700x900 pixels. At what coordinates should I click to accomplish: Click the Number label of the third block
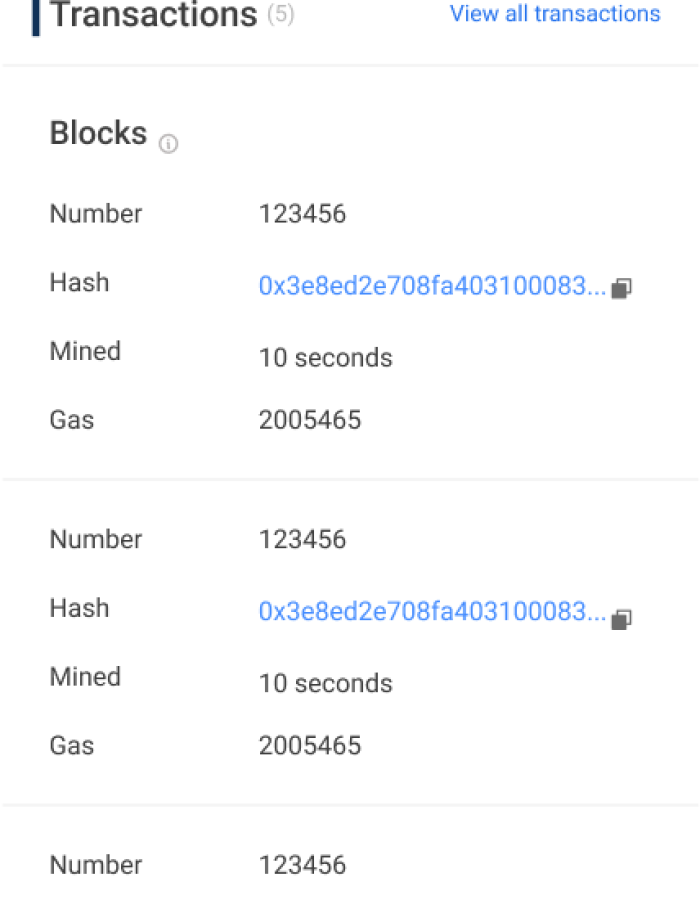[95, 864]
